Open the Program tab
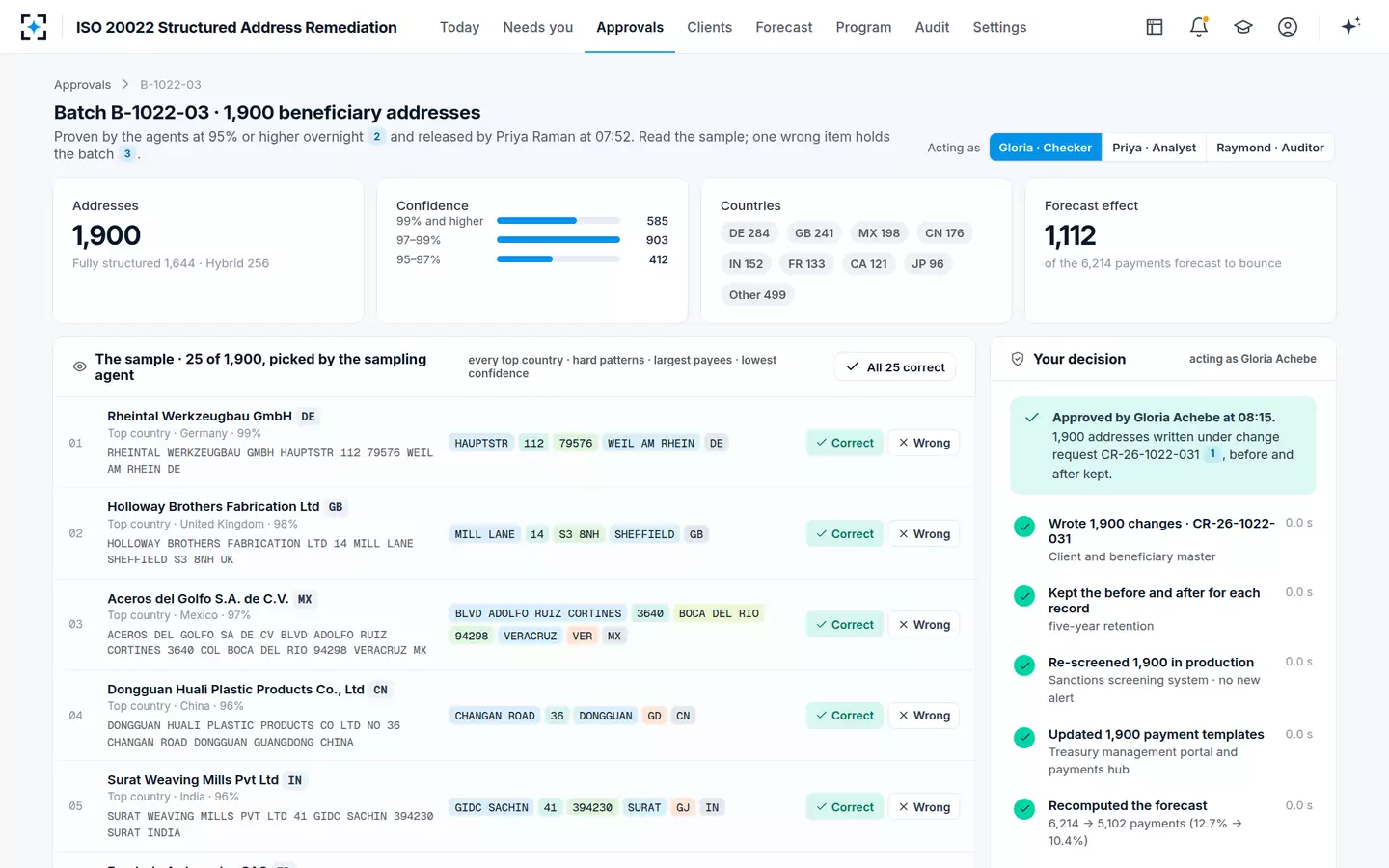The width and height of the screenshot is (1389, 868). coord(863,27)
